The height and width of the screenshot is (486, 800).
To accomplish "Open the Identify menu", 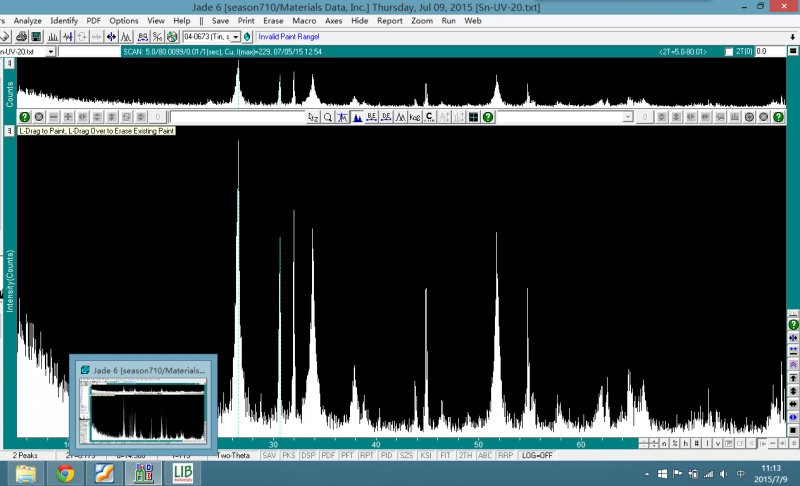I will (64, 20).
